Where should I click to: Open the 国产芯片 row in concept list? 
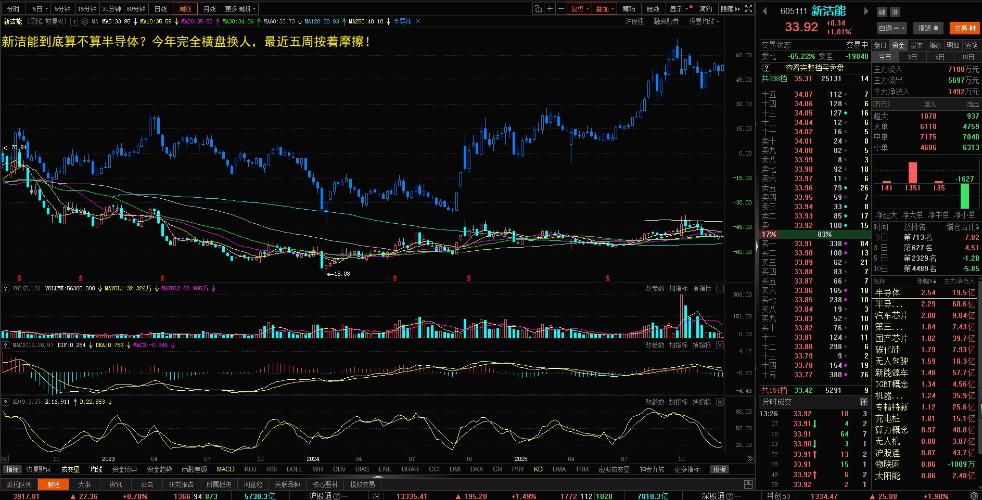[926, 338]
